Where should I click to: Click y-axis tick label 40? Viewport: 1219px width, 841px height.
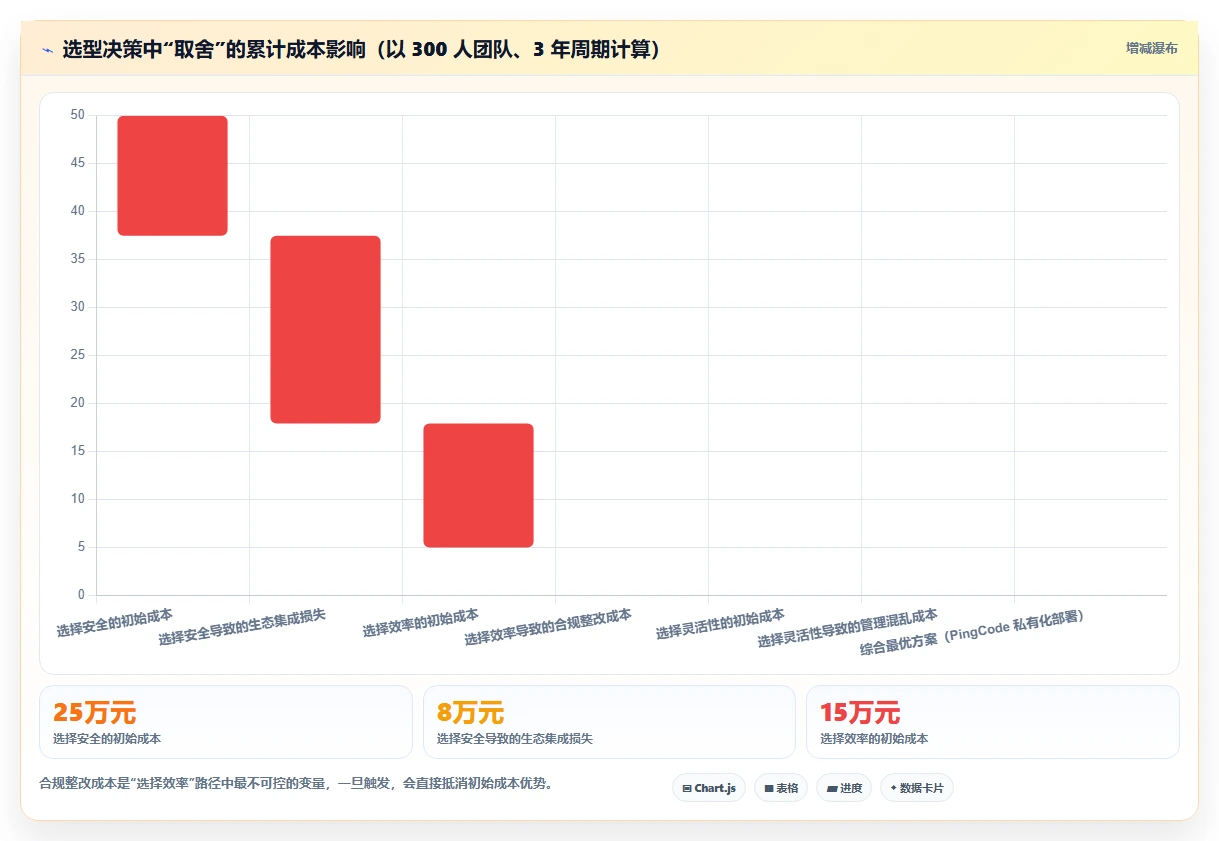coord(78,211)
